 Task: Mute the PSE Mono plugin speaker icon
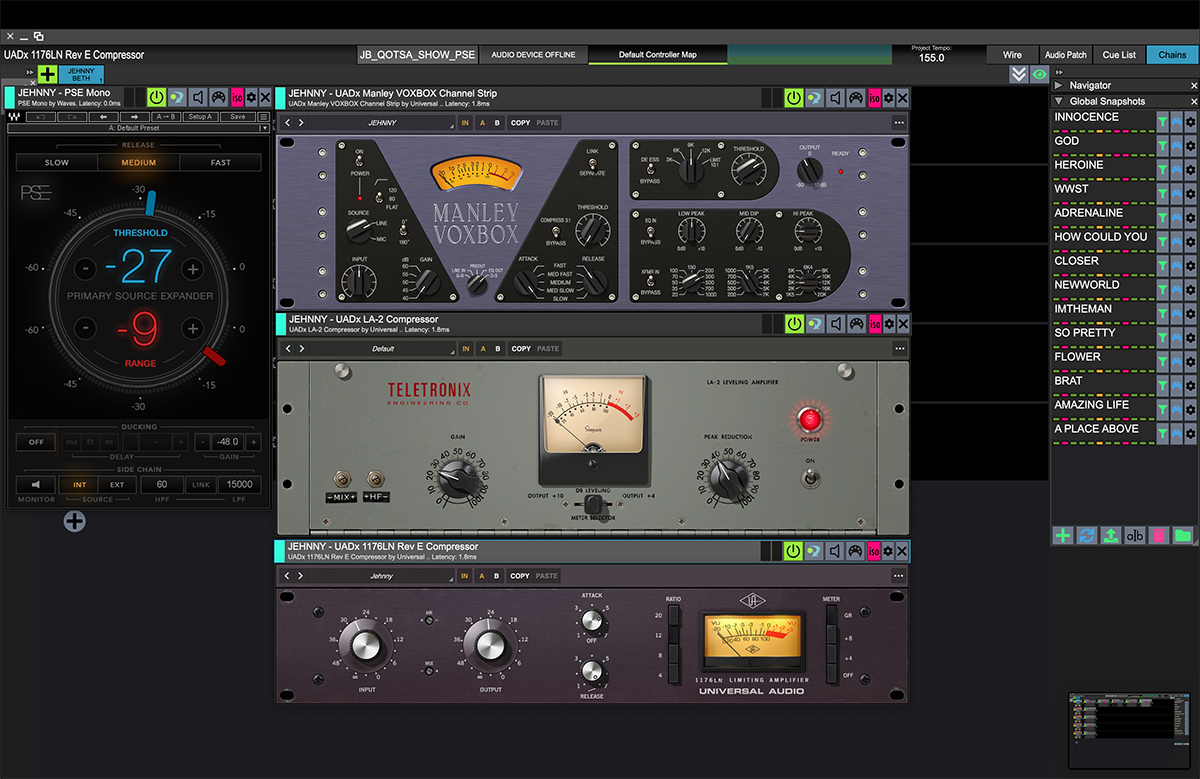point(198,97)
